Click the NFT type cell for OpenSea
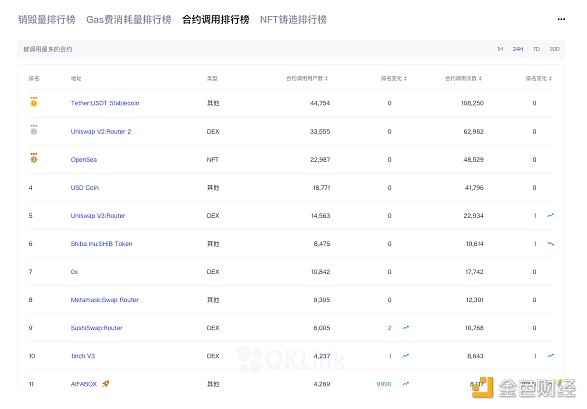Screen dimensions: 587x409 [212, 159]
